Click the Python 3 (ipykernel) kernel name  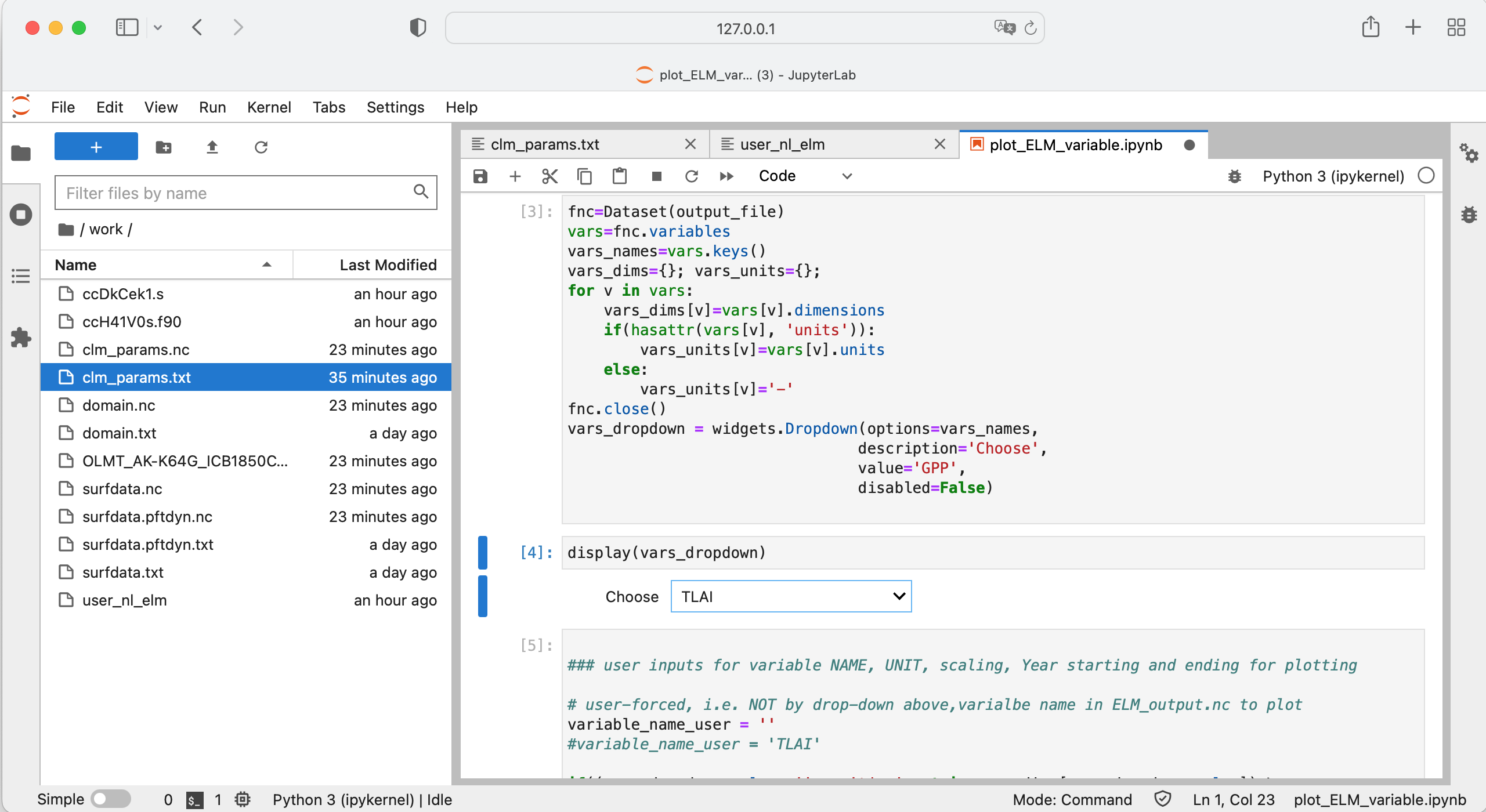1333,176
